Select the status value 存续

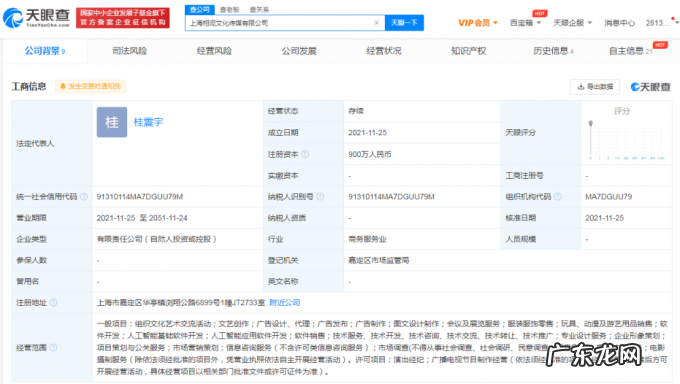click(356, 111)
